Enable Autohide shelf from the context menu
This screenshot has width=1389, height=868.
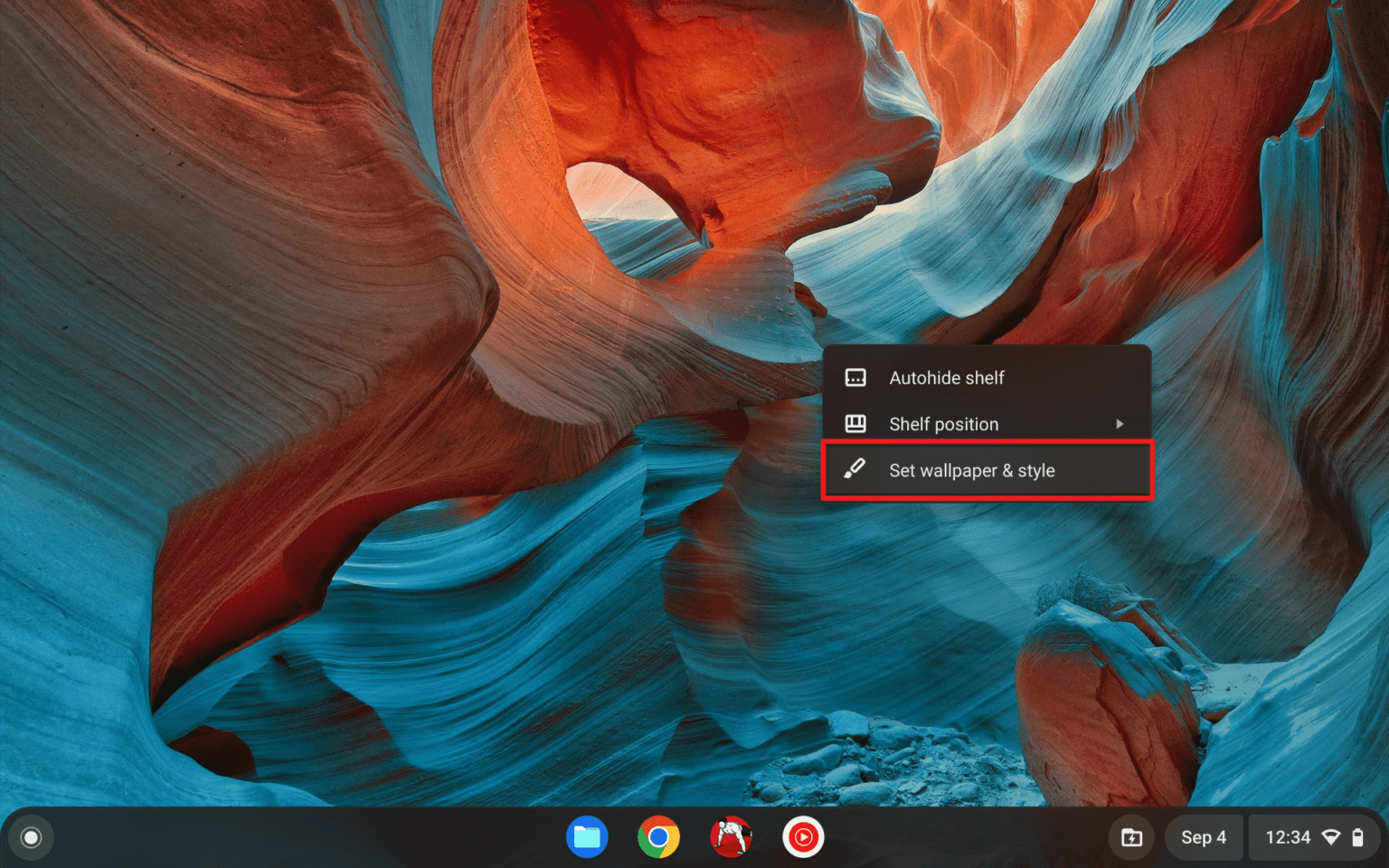point(947,378)
